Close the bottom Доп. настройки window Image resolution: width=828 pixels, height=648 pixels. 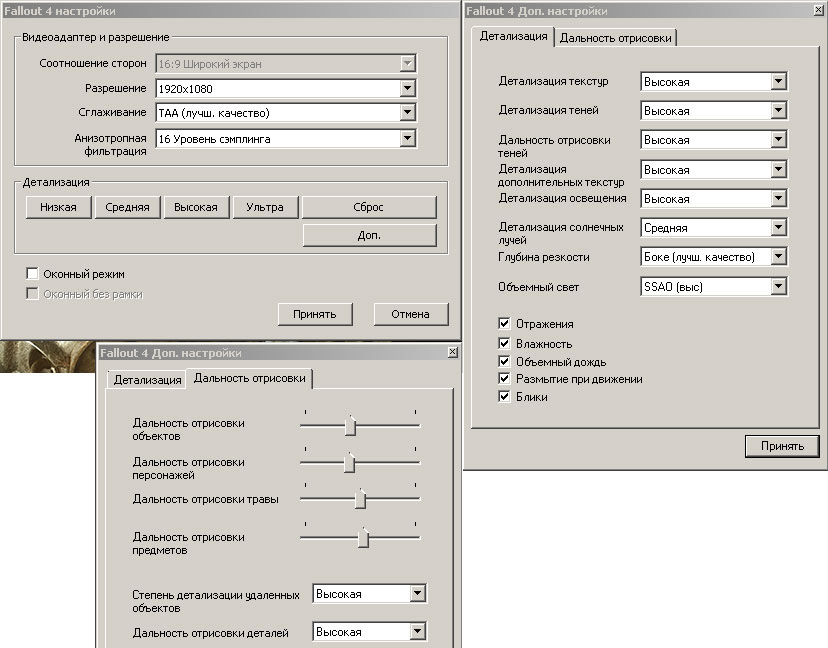[x=453, y=352]
